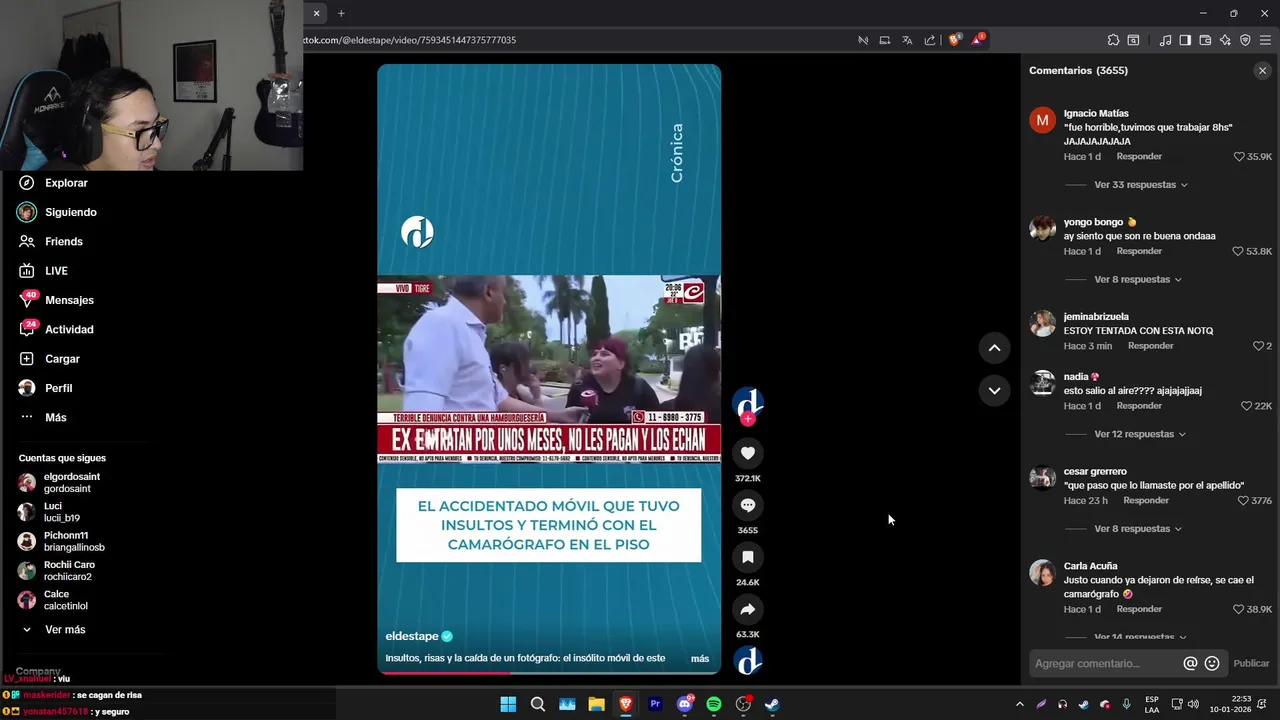Open the Actividad notifications
1280x720 pixels.
[69, 329]
